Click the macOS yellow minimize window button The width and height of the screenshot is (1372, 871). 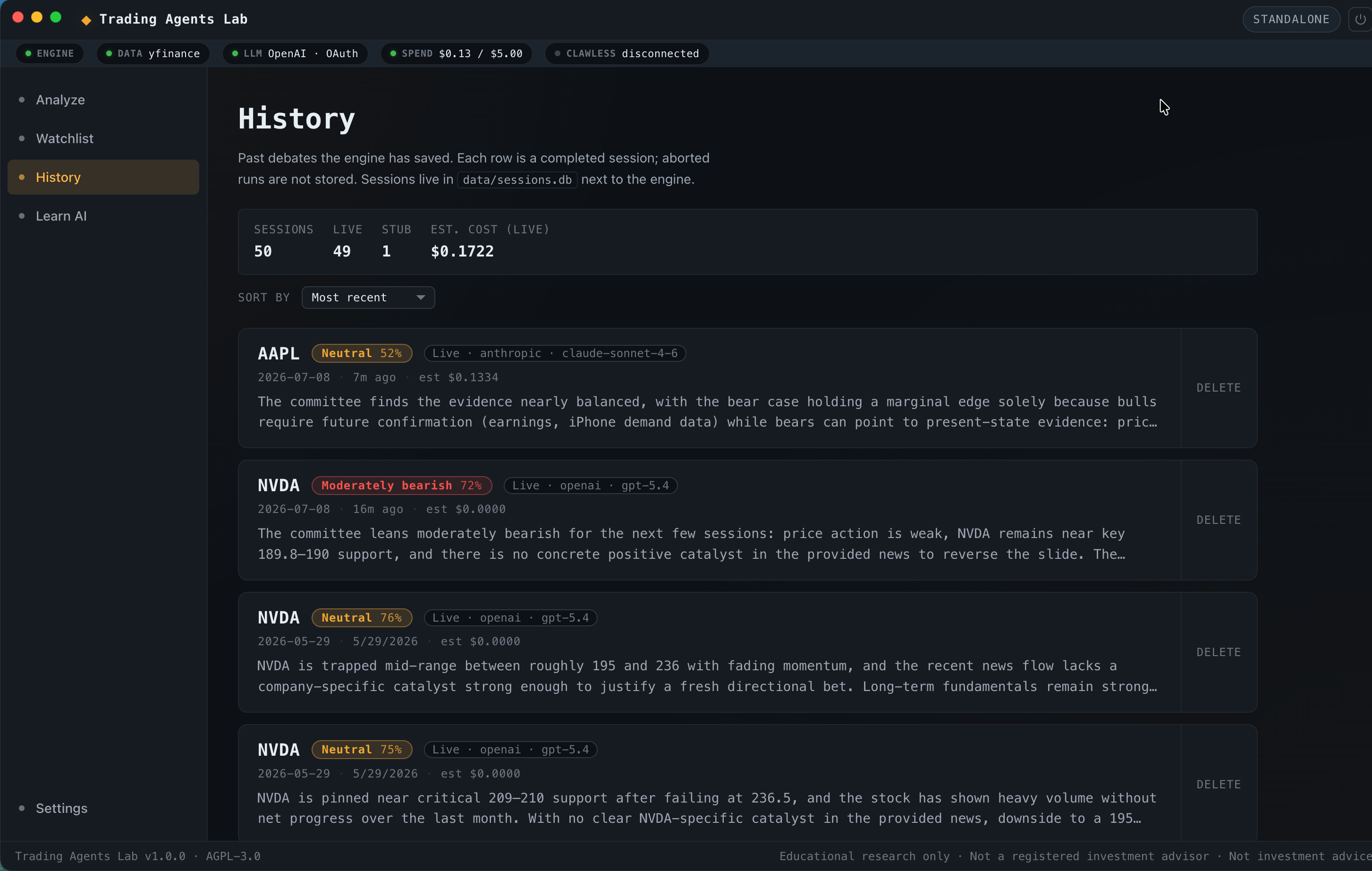tap(37, 17)
